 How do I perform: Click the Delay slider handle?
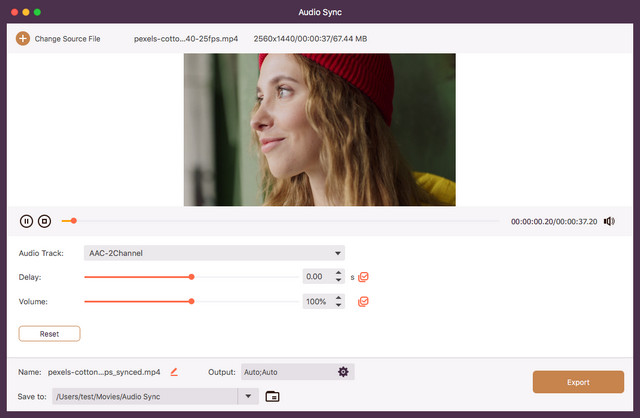coord(191,276)
